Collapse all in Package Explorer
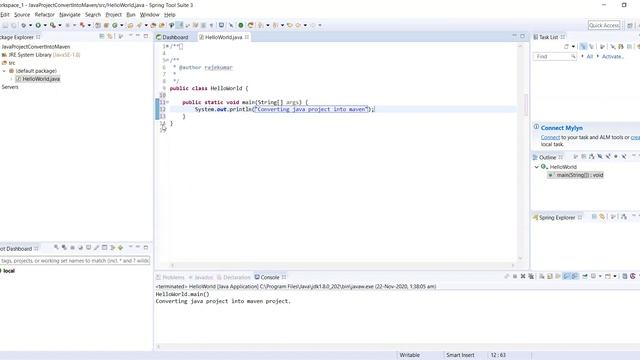 coord(102,36)
